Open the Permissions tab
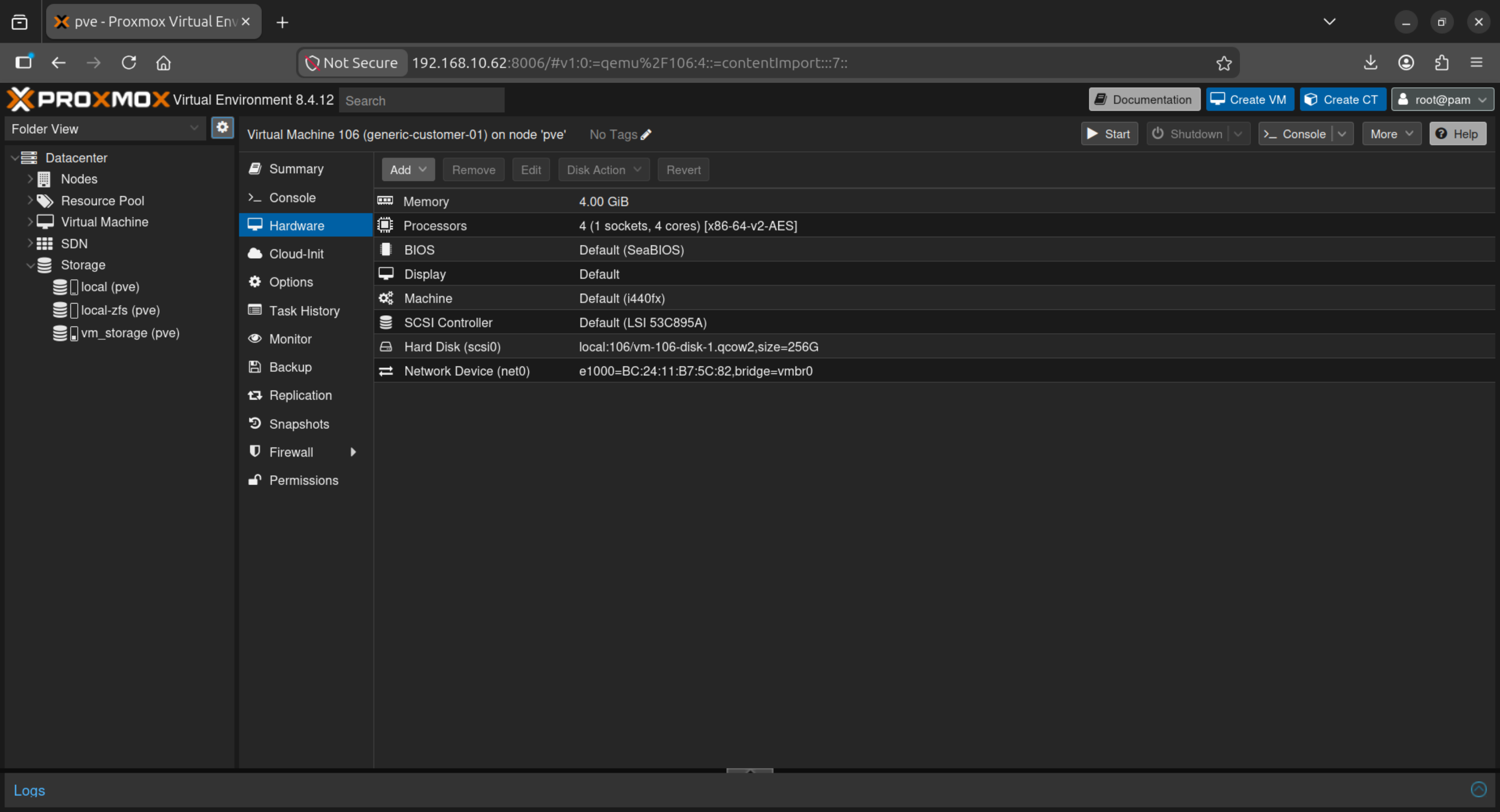The height and width of the screenshot is (812, 1500). click(x=305, y=480)
